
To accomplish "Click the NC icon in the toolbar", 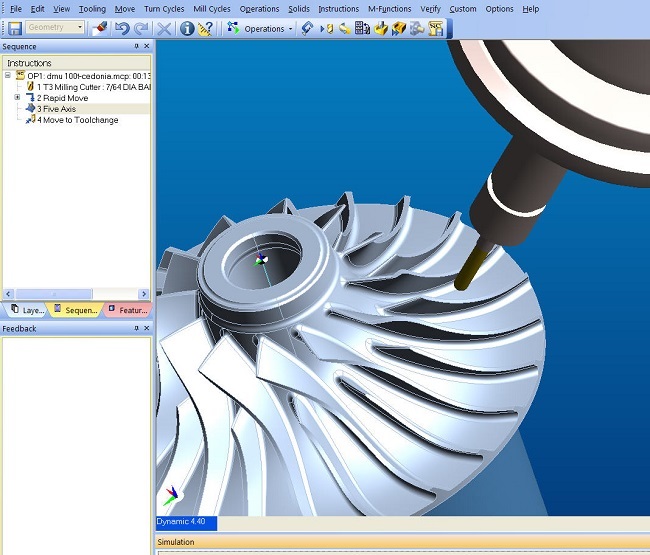I will point(436,28).
